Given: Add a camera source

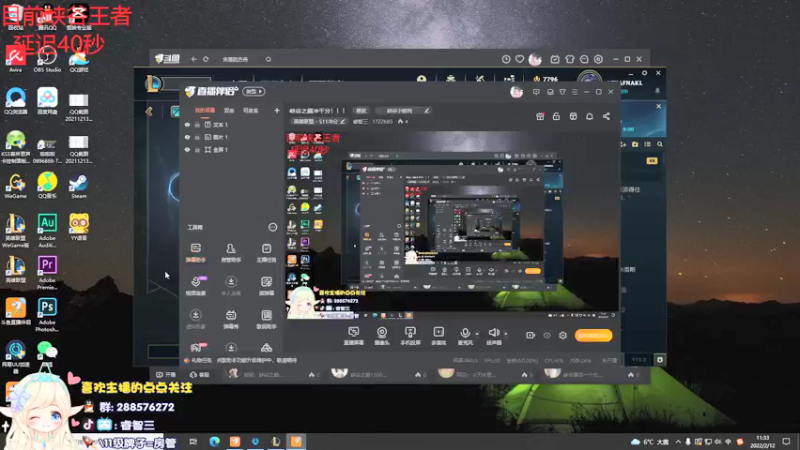Looking at the screenshot, I should point(382,336).
